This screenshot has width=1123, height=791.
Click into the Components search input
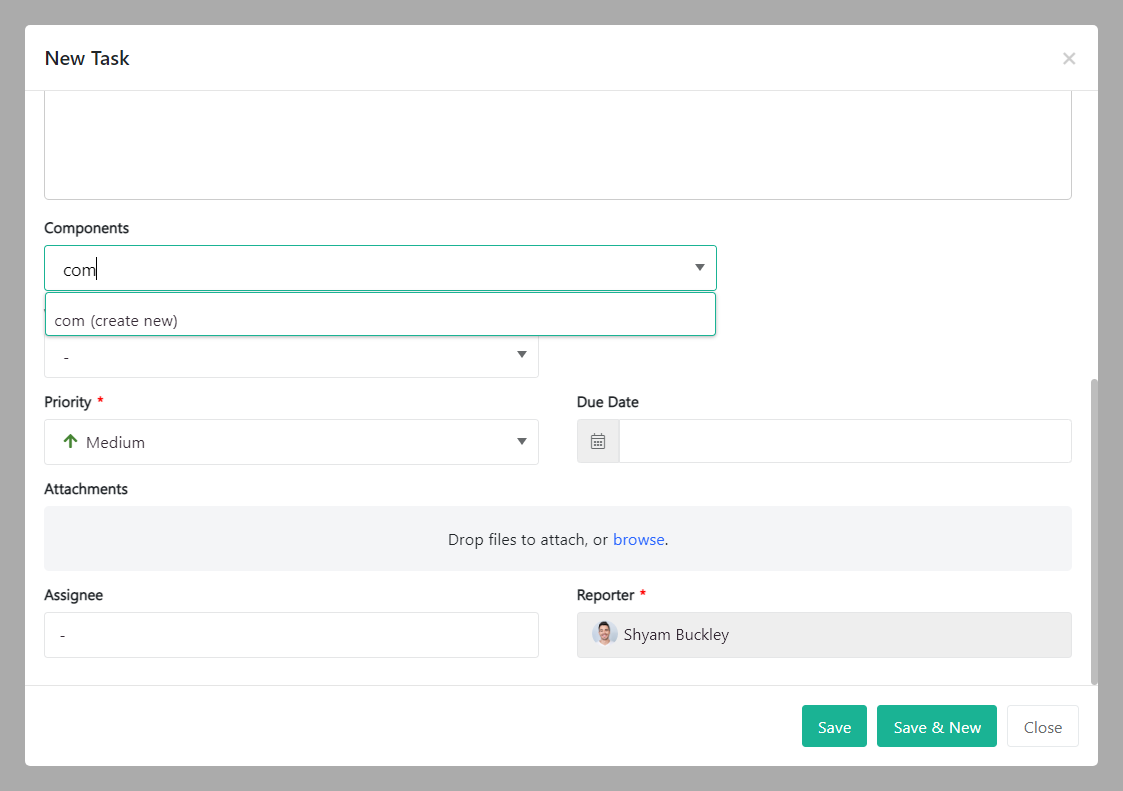pos(370,270)
